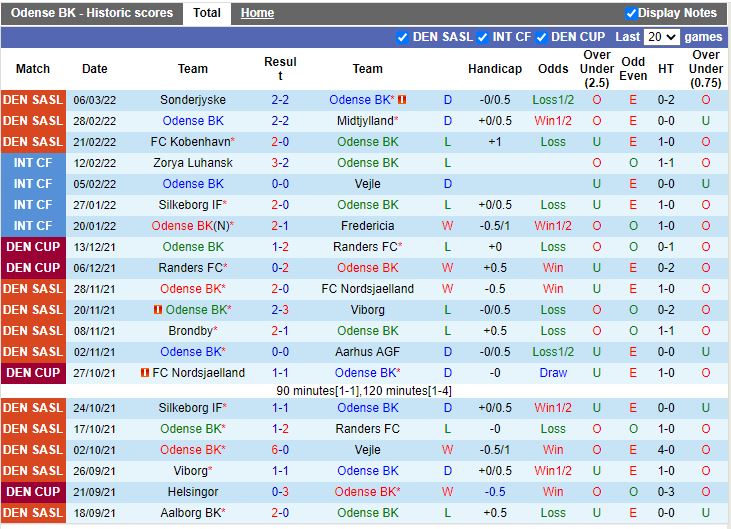Viewport: 731px width, 529px height.
Task: Toggle the Display Notes checkbox
Action: [630, 14]
